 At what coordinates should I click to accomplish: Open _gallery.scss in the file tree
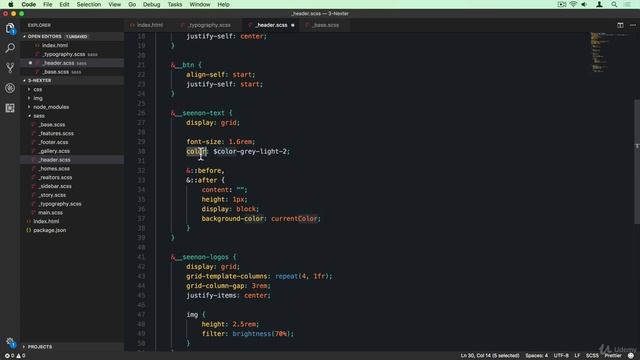(x=54, y=151)
